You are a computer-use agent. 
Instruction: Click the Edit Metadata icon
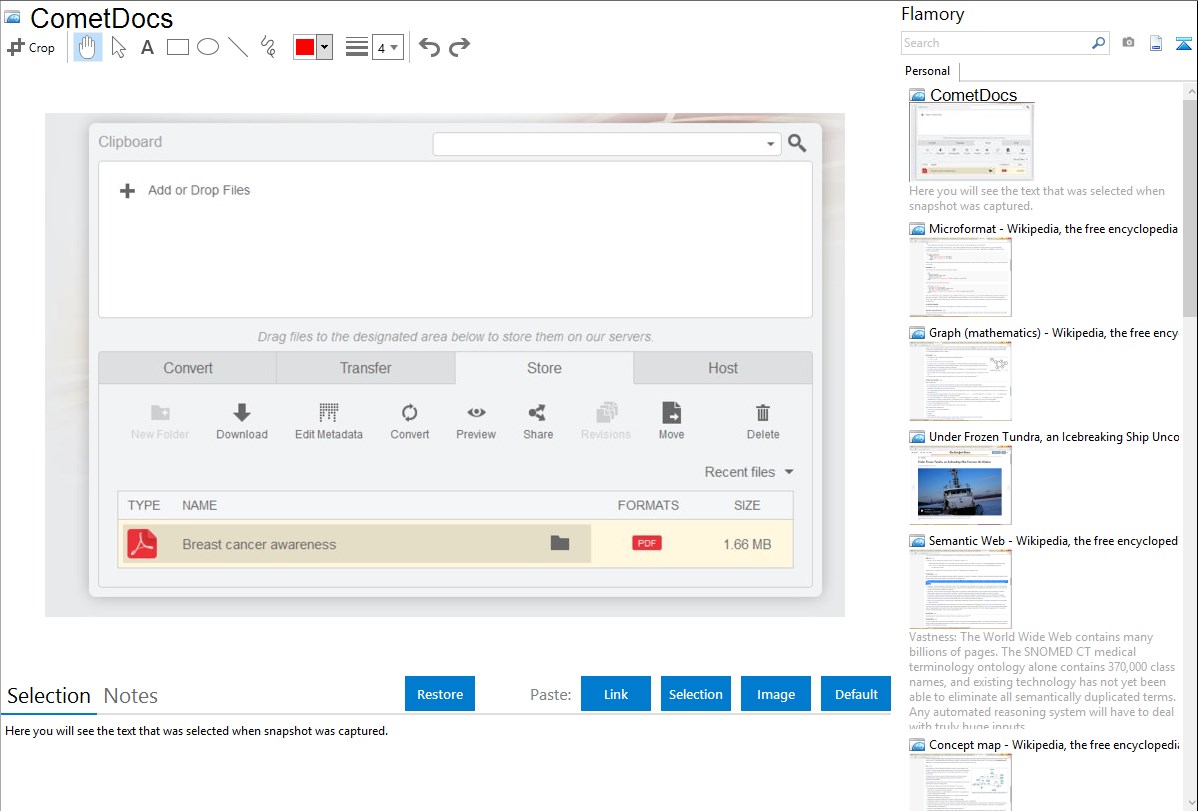[x=329, y=413]
